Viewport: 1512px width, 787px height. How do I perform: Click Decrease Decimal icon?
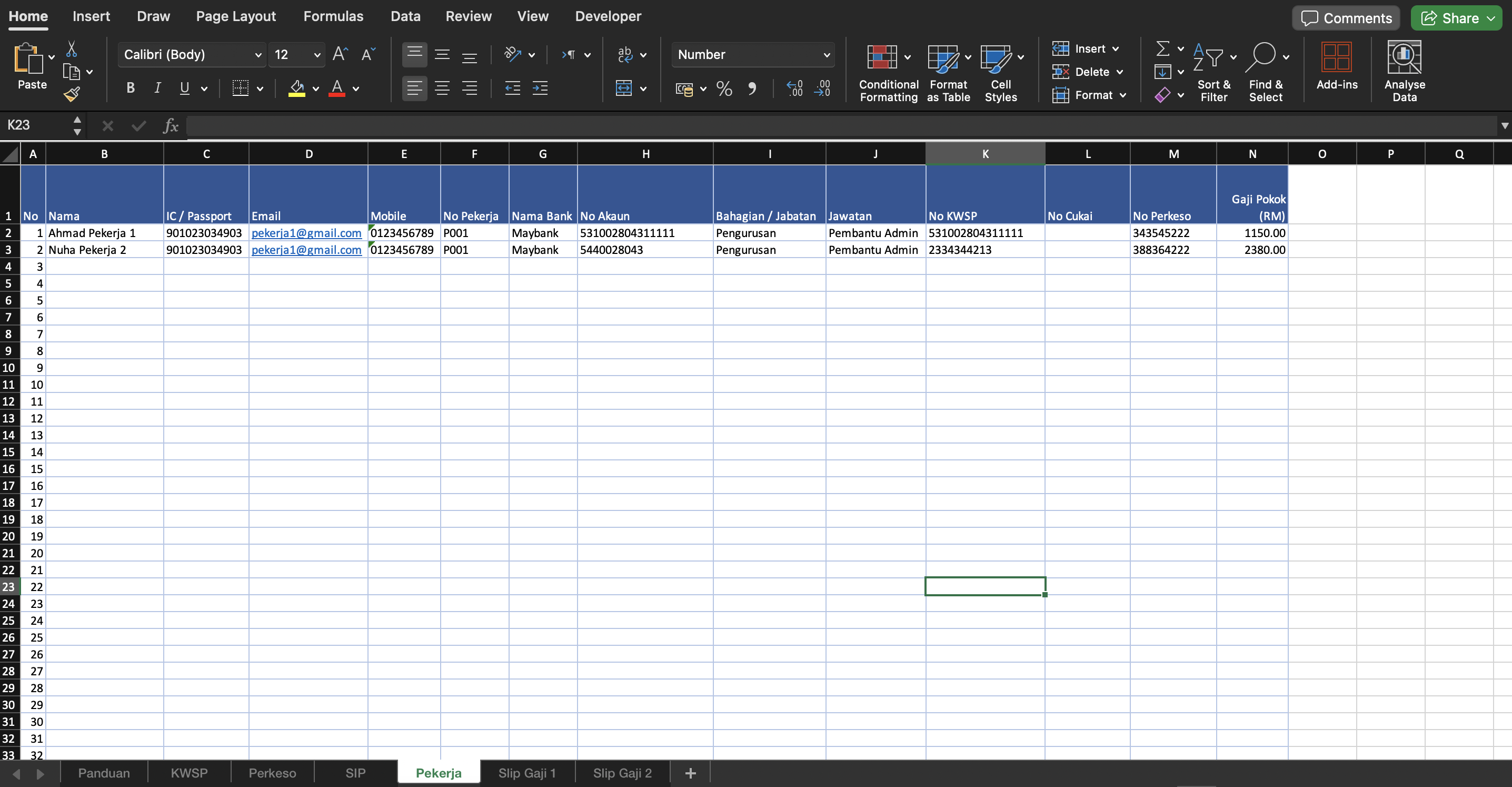click(x=822, y=88)
